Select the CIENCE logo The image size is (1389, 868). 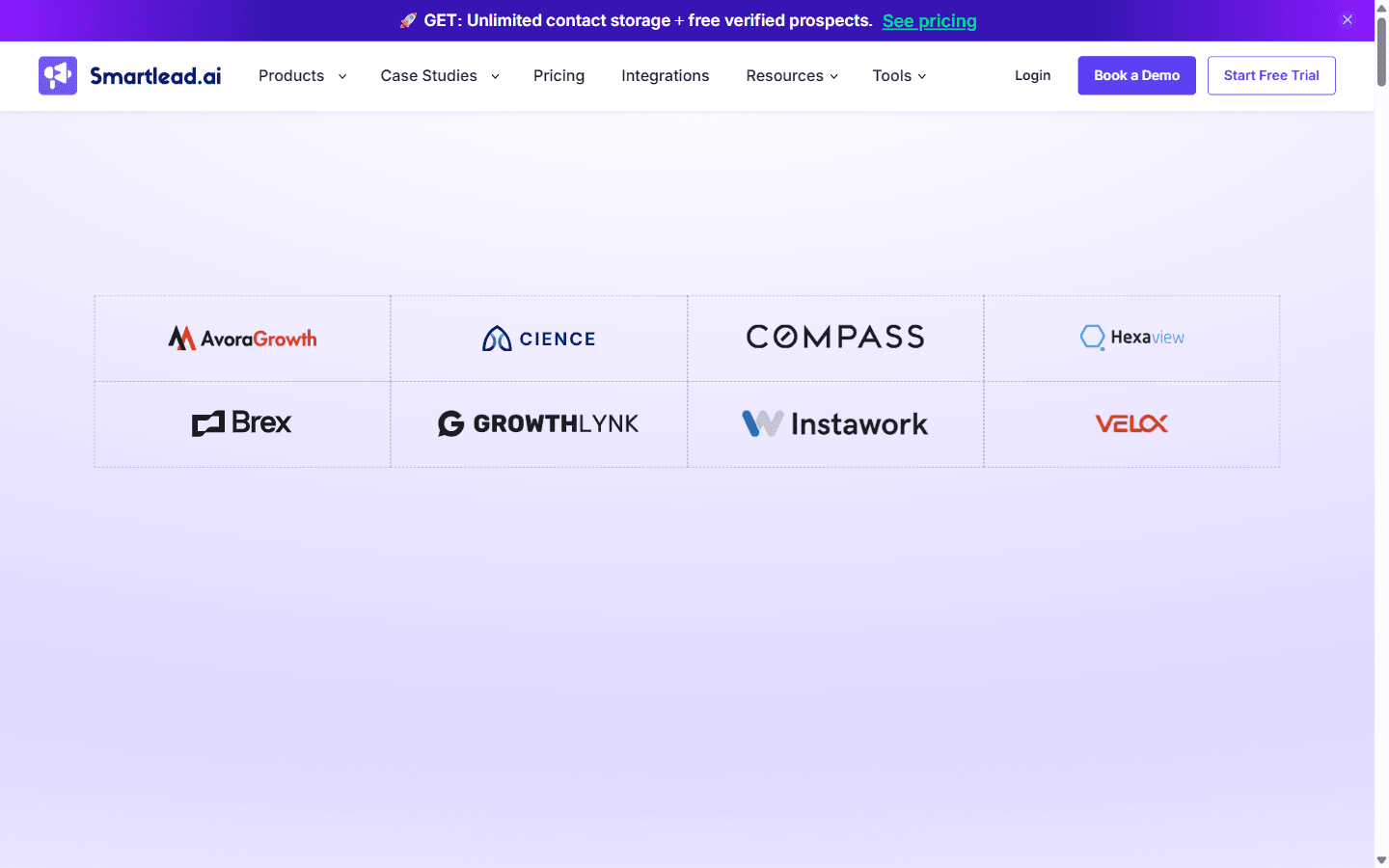pyautogui.click(x=539, y=339)
